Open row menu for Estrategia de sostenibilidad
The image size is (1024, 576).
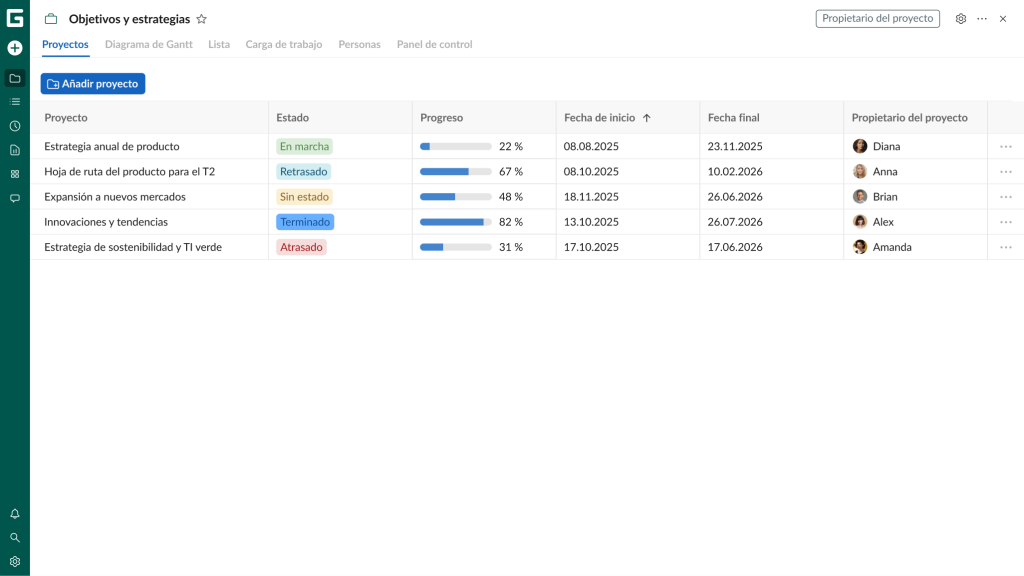point(1006,248)
